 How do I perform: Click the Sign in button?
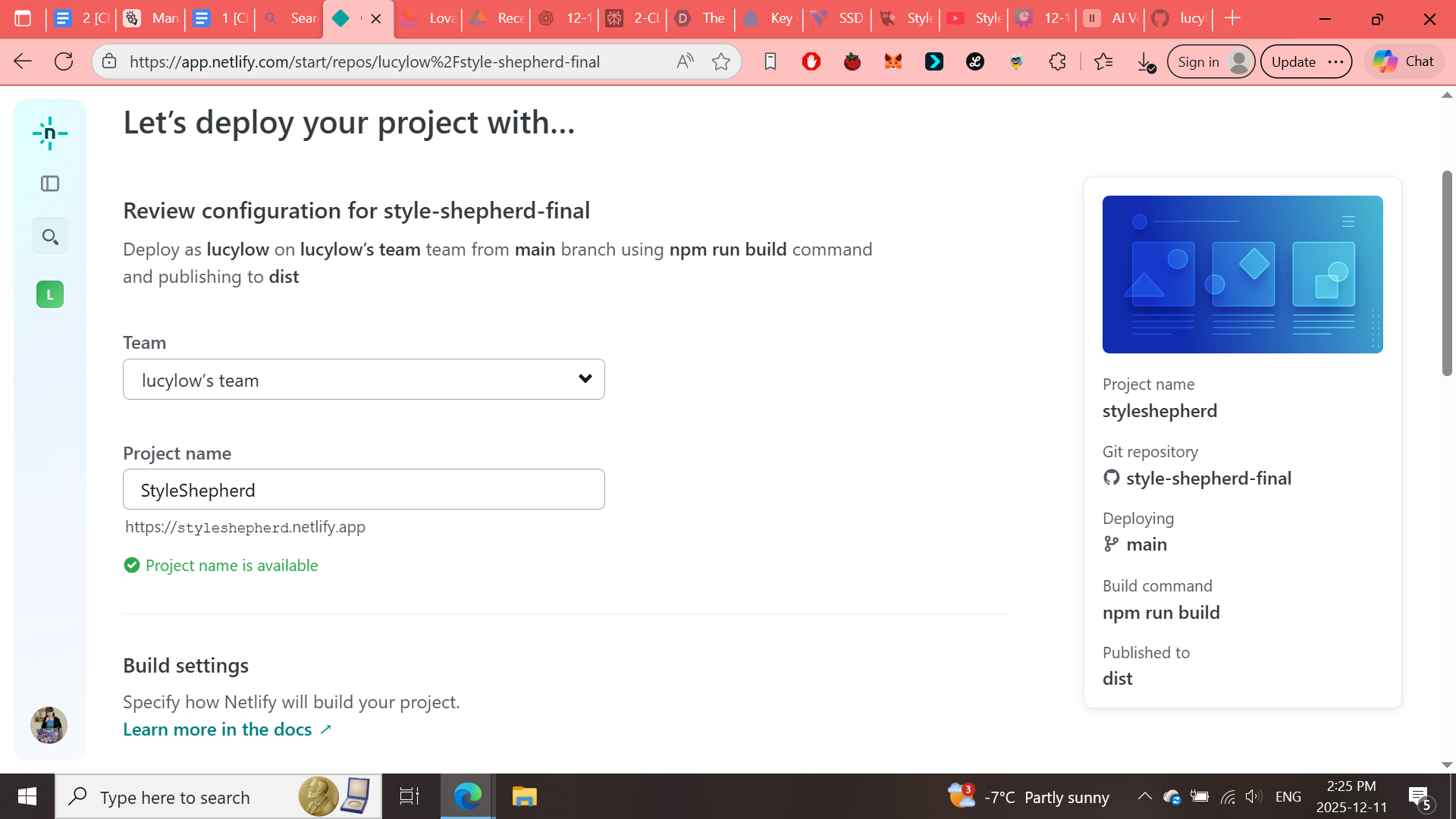[x=1198, y=61]
